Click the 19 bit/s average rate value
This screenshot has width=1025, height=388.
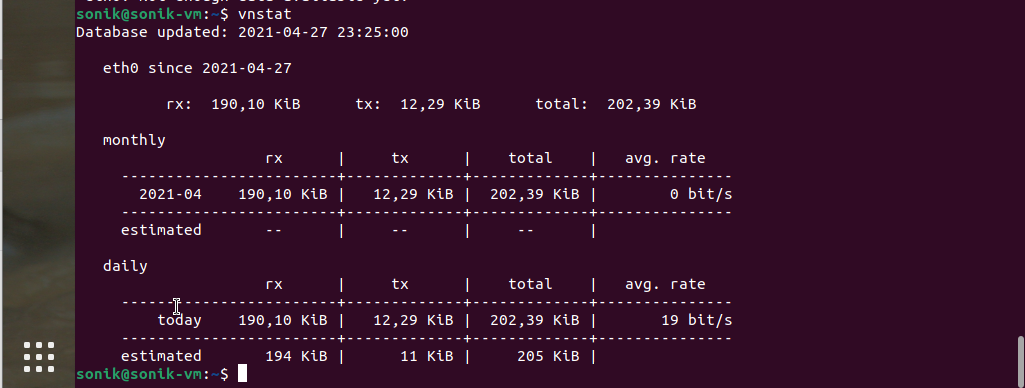pyautogui.click(x=697, y=320)
